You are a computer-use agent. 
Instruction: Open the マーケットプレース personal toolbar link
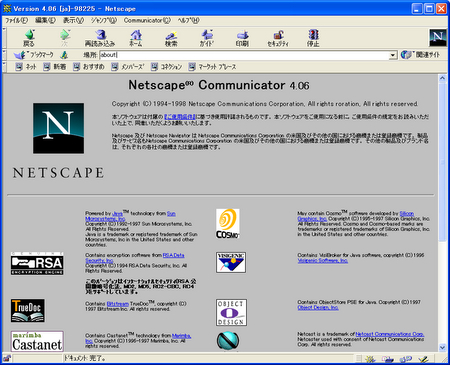(x=212, y=67)
